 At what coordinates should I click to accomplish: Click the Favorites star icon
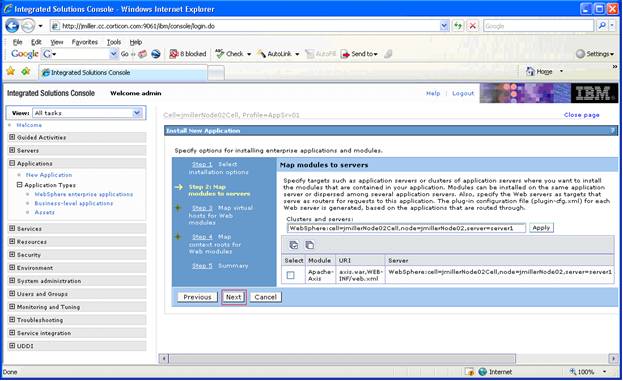(x=10, y=72)
